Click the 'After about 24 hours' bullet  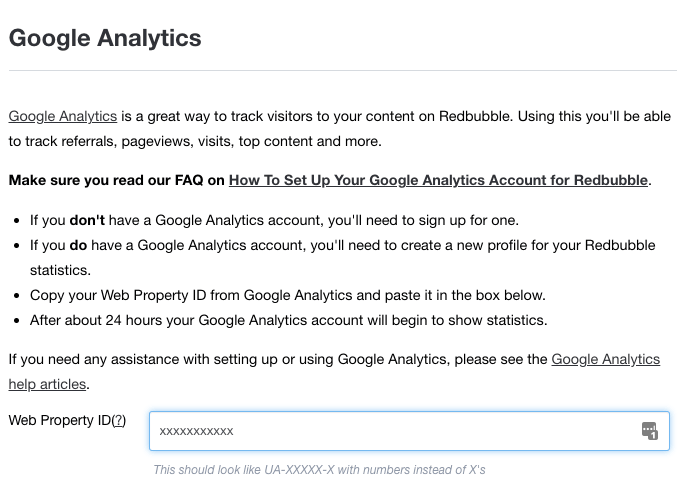coord(289,320)
